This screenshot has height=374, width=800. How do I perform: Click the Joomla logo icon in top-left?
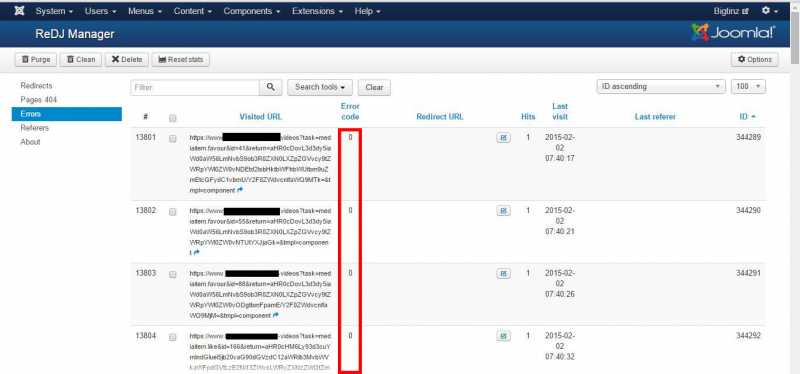pyautogui.click(x=19, y=11)
